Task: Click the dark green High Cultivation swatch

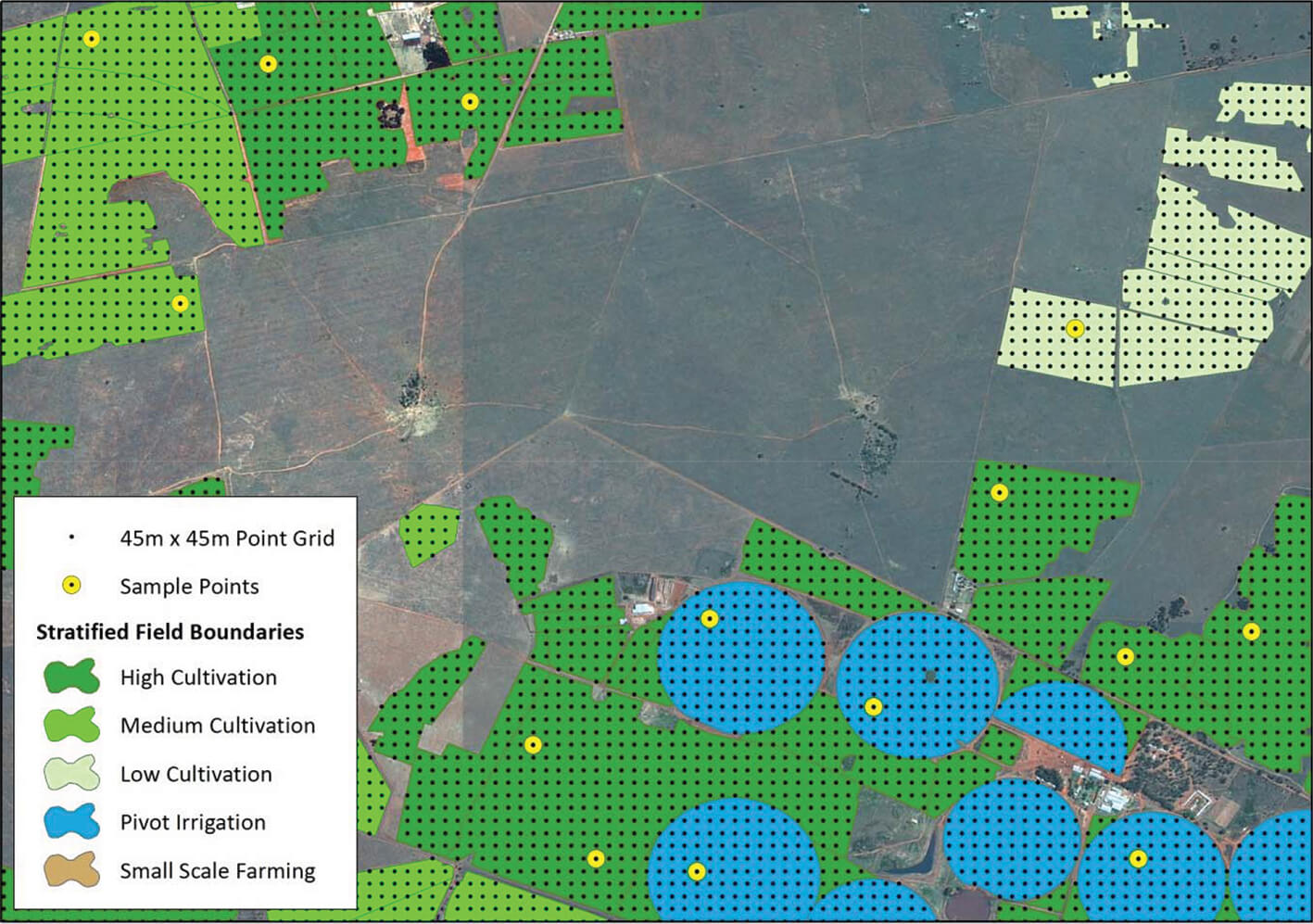Action: [x=71, y=677]
